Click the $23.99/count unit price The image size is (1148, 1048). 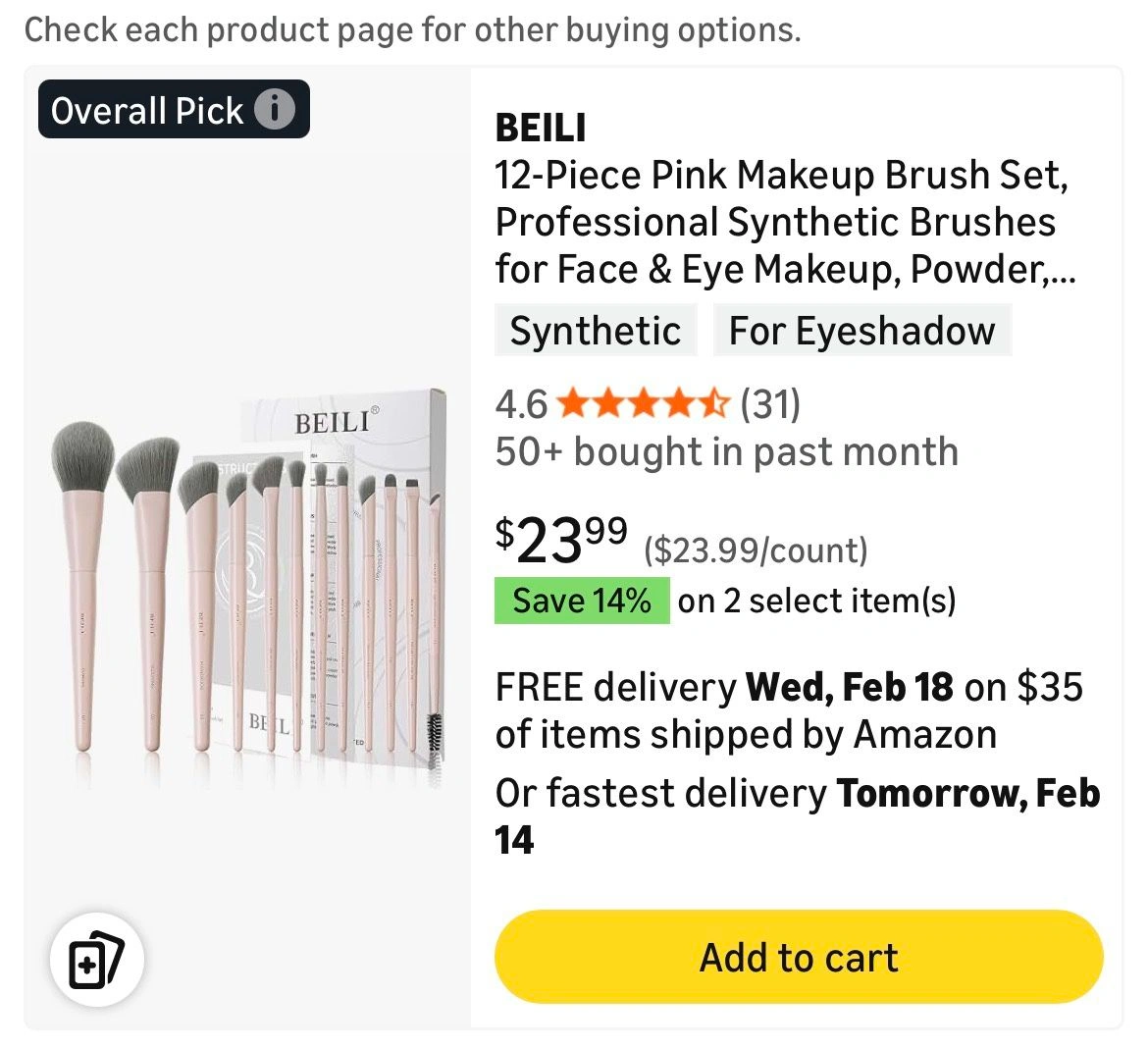coord(756,550)
